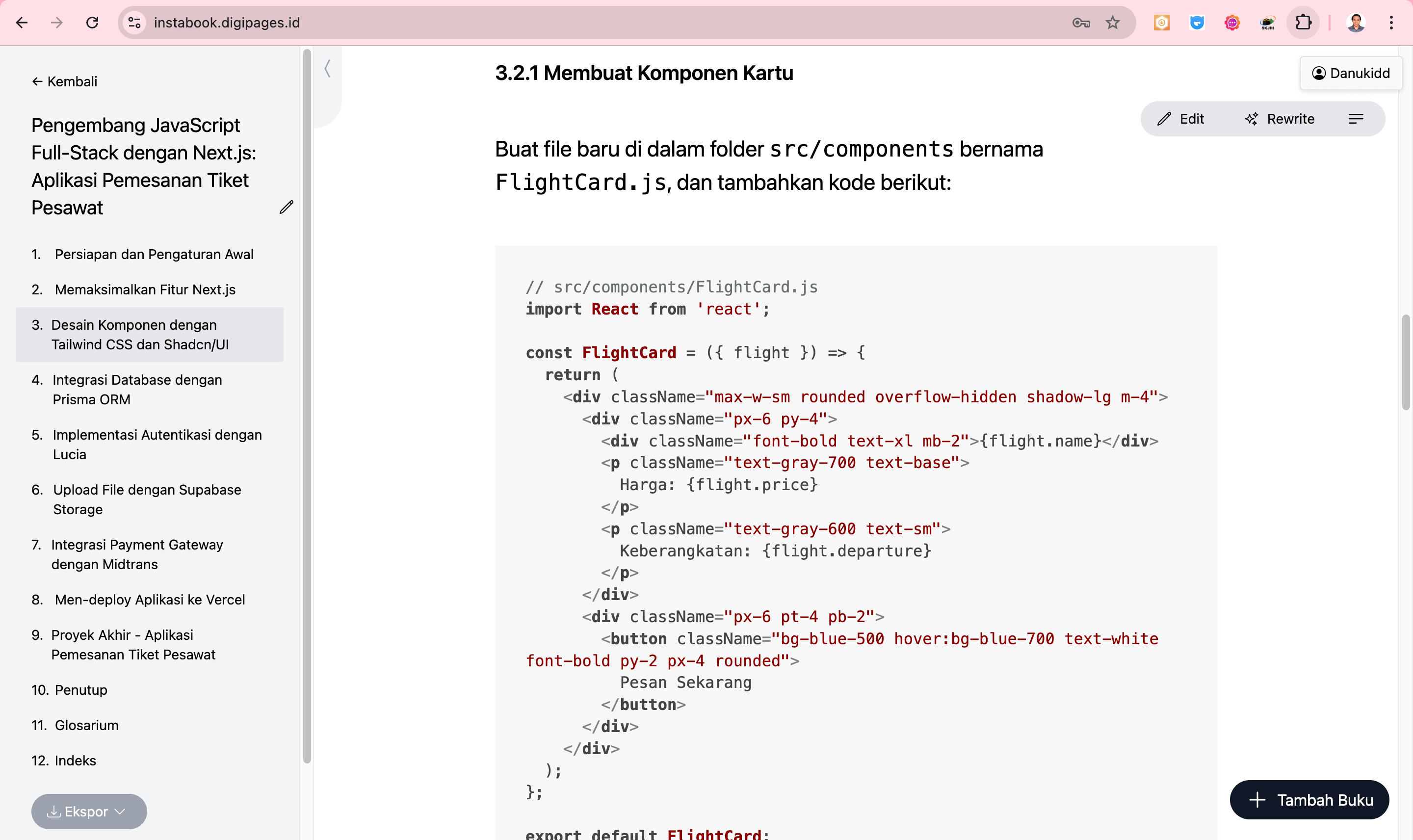Reload the page

tap(92, 23)
